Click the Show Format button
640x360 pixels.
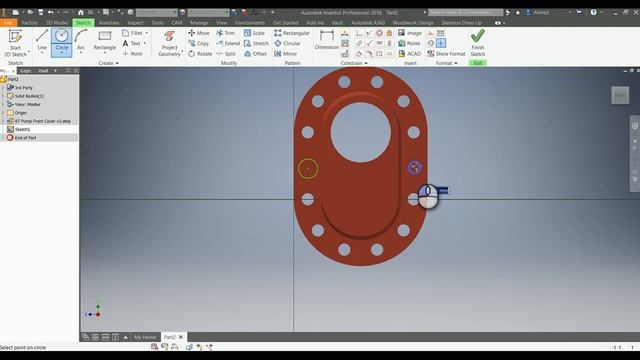coord(447,53)
